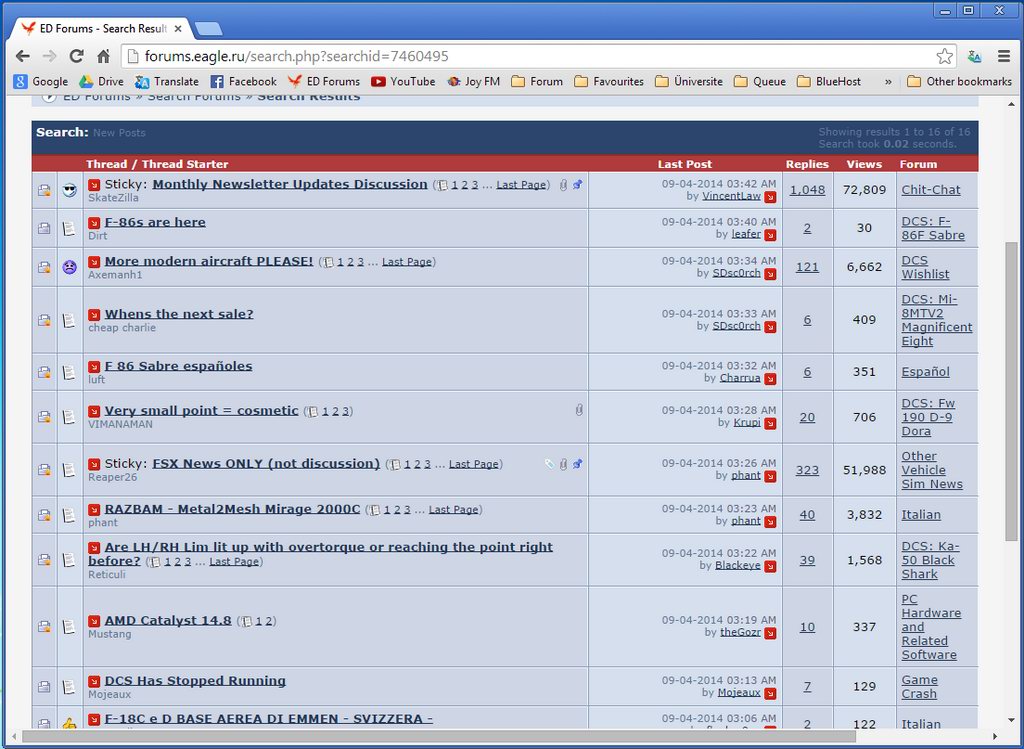Open the browser home page icon
1024x749 pixels.
click(103, 56)
